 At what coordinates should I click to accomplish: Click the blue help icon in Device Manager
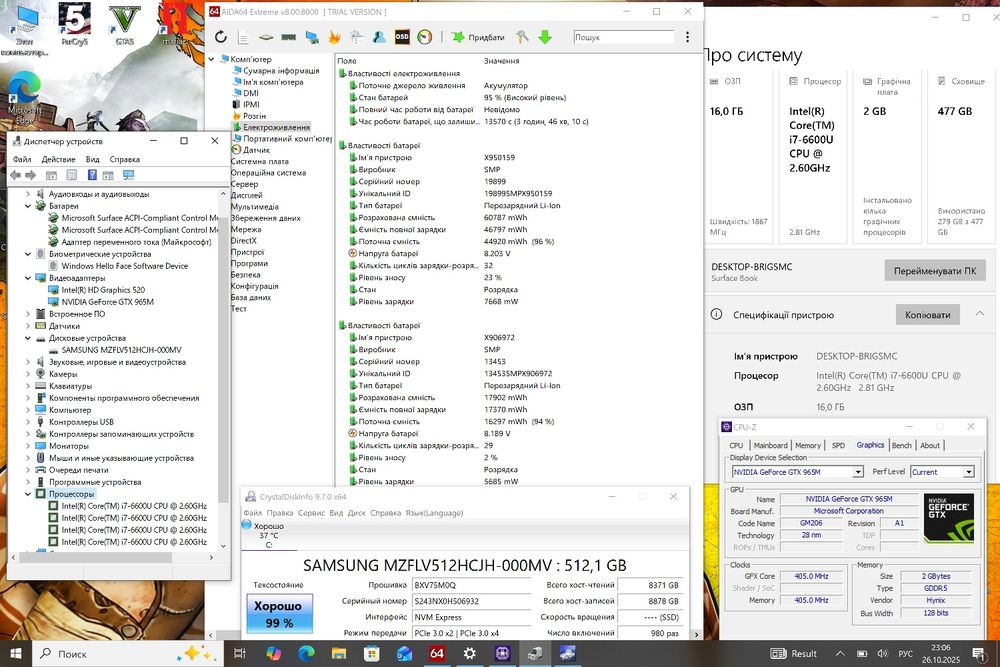pyautogui.click(x=92, y=175)
